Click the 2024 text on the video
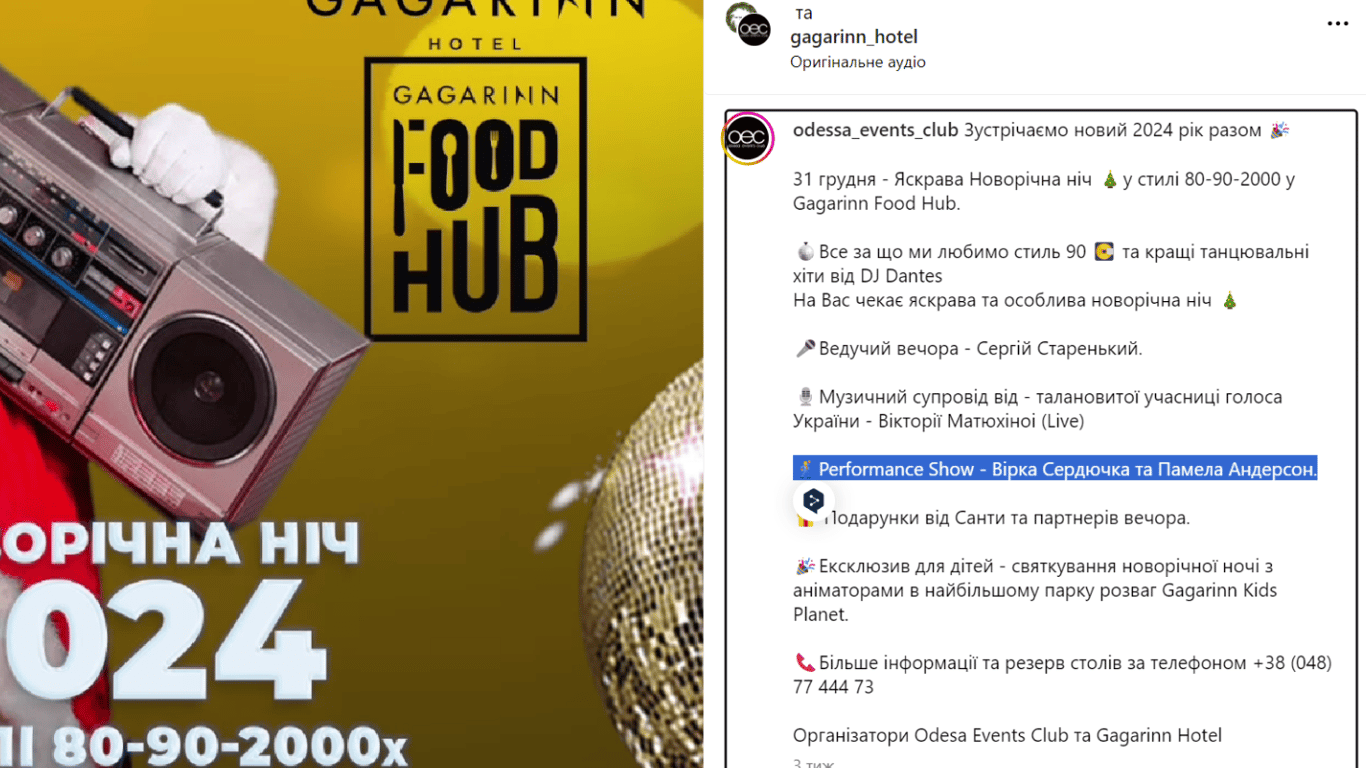1366x768 pixels. (x=165, y=638)
